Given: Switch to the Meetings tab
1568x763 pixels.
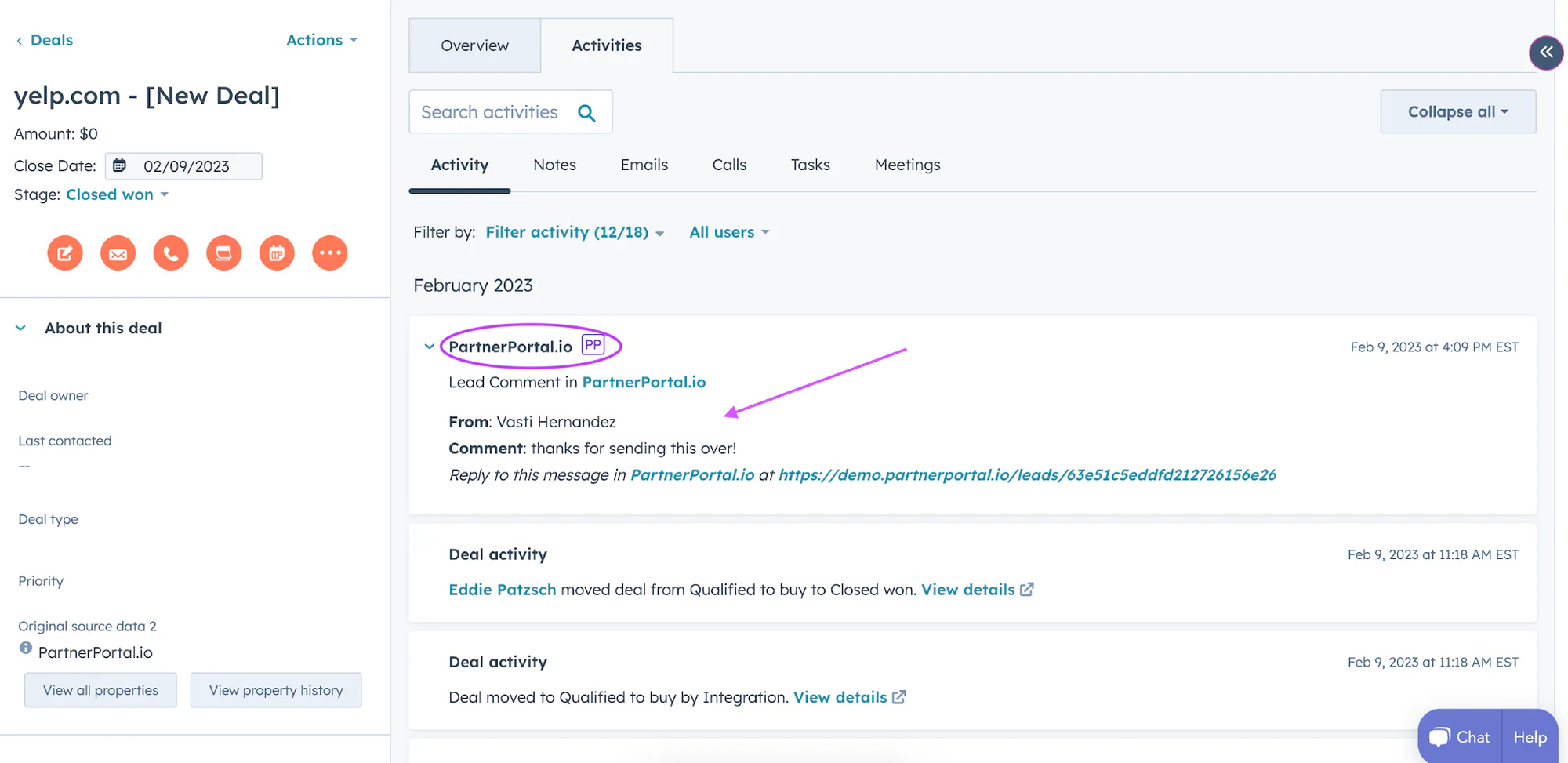Looking at the screenshot, I should (x=907, y=165).
